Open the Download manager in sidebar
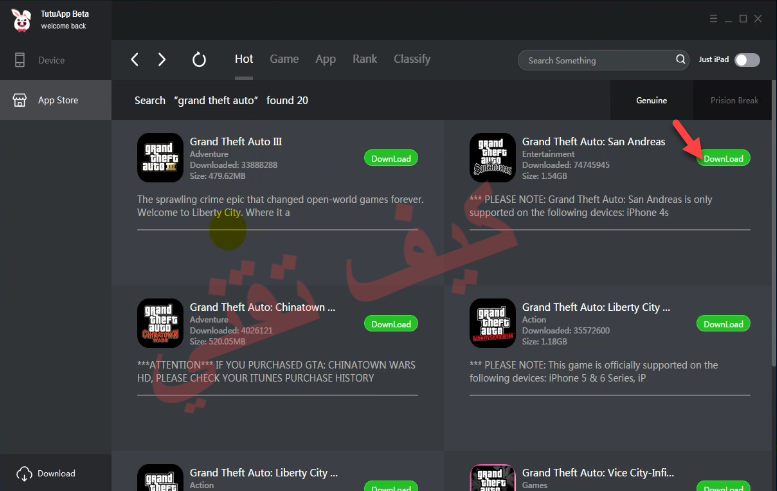The height and width of the screenshot is (491, 777). 56,473
